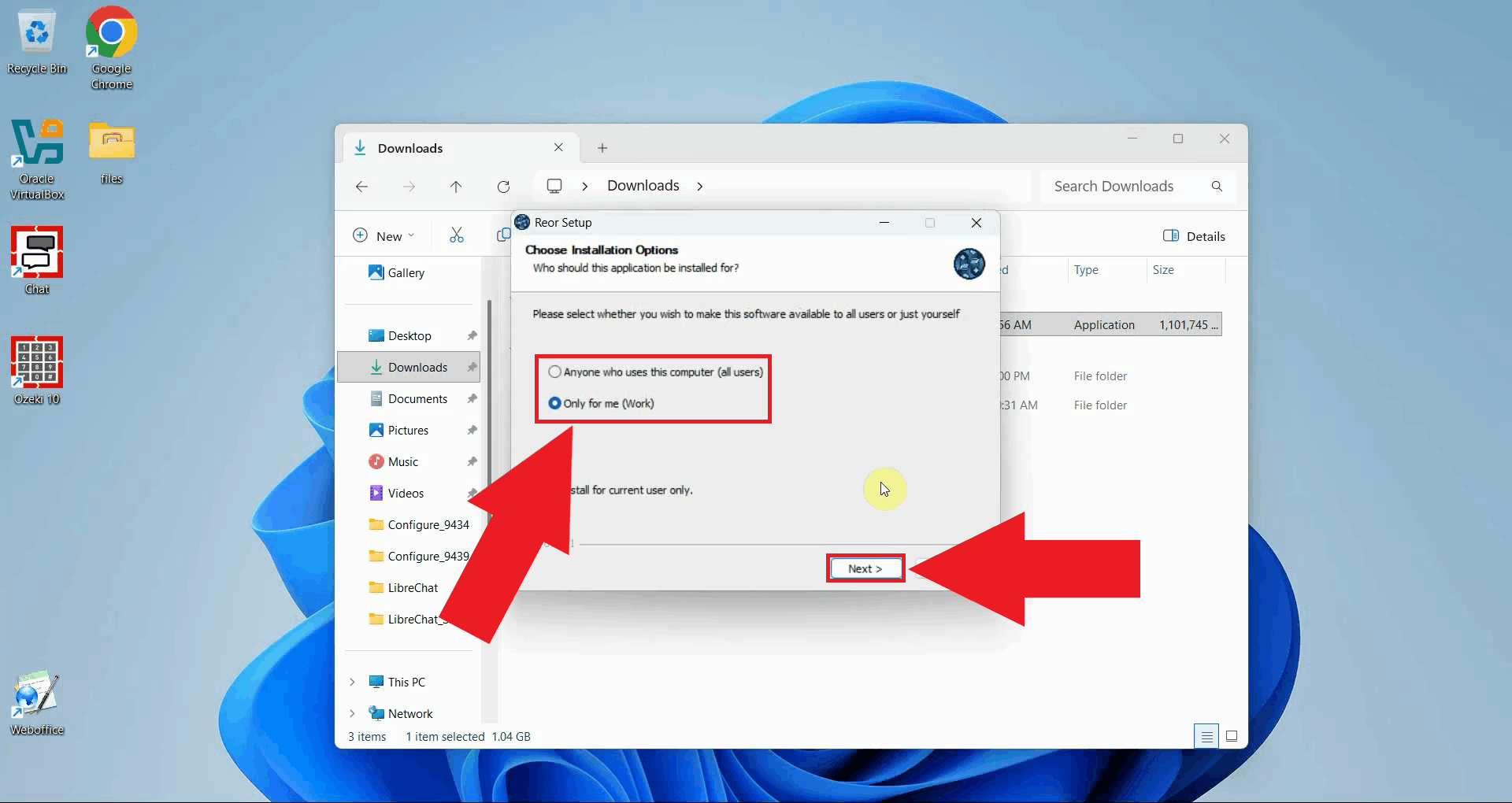Open the Recycle Bin desktop icon
Viewport: 1512px width, 803px height.
(37, 43)
